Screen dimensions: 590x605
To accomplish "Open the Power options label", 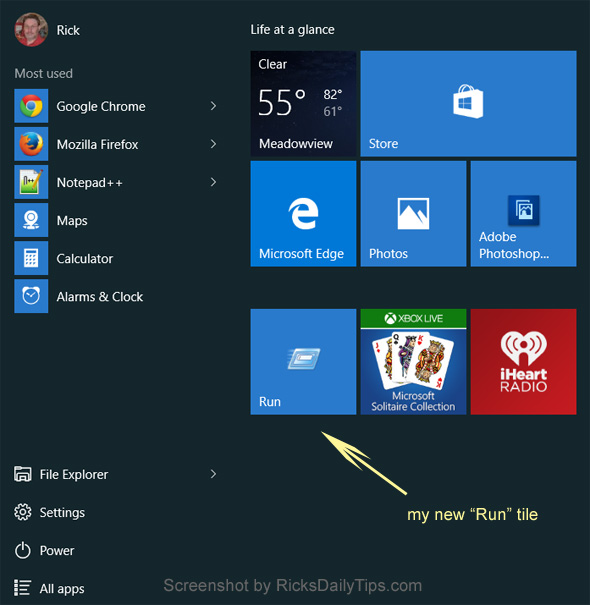I will coord(57,551).
